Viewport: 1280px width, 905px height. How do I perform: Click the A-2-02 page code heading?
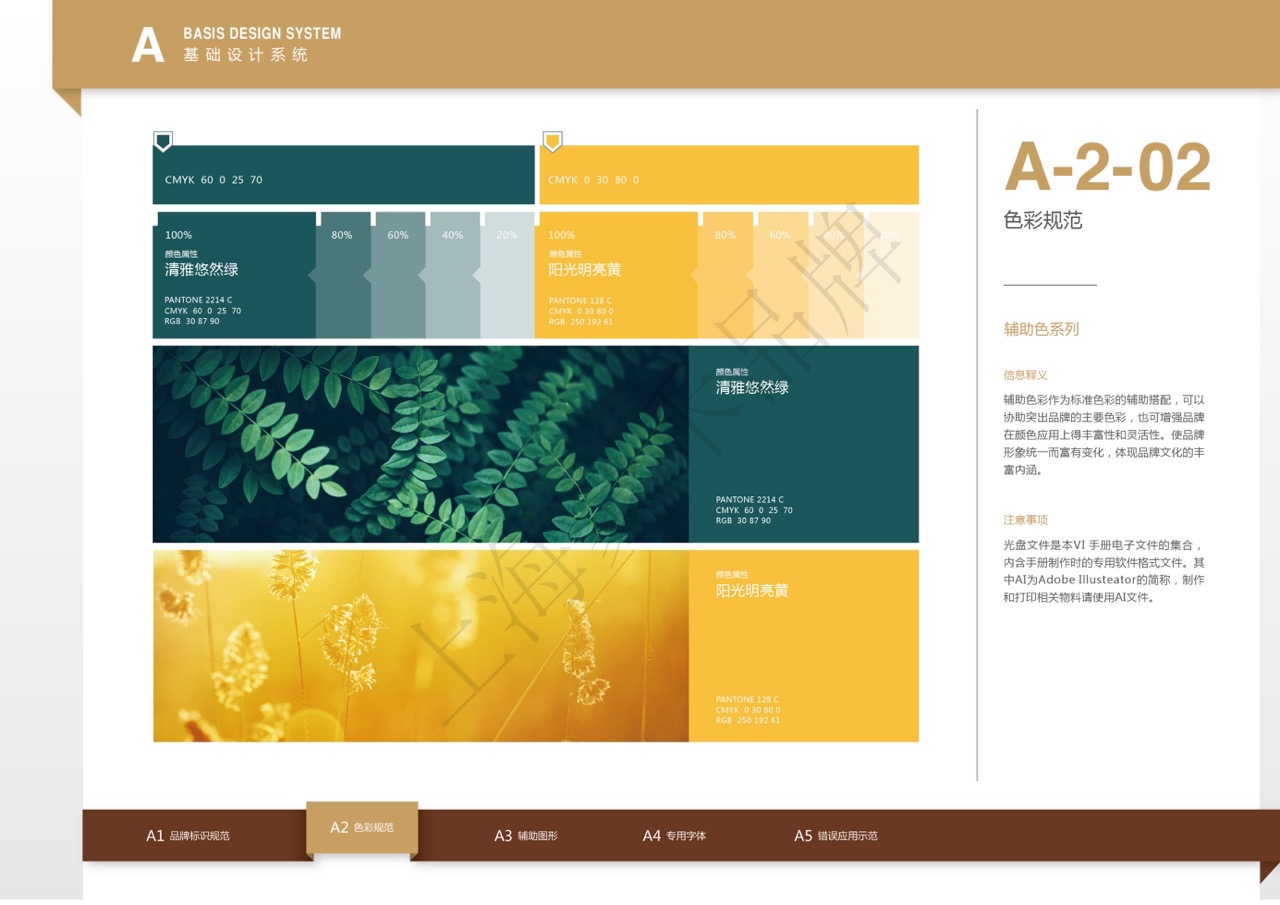[1107, 167]
